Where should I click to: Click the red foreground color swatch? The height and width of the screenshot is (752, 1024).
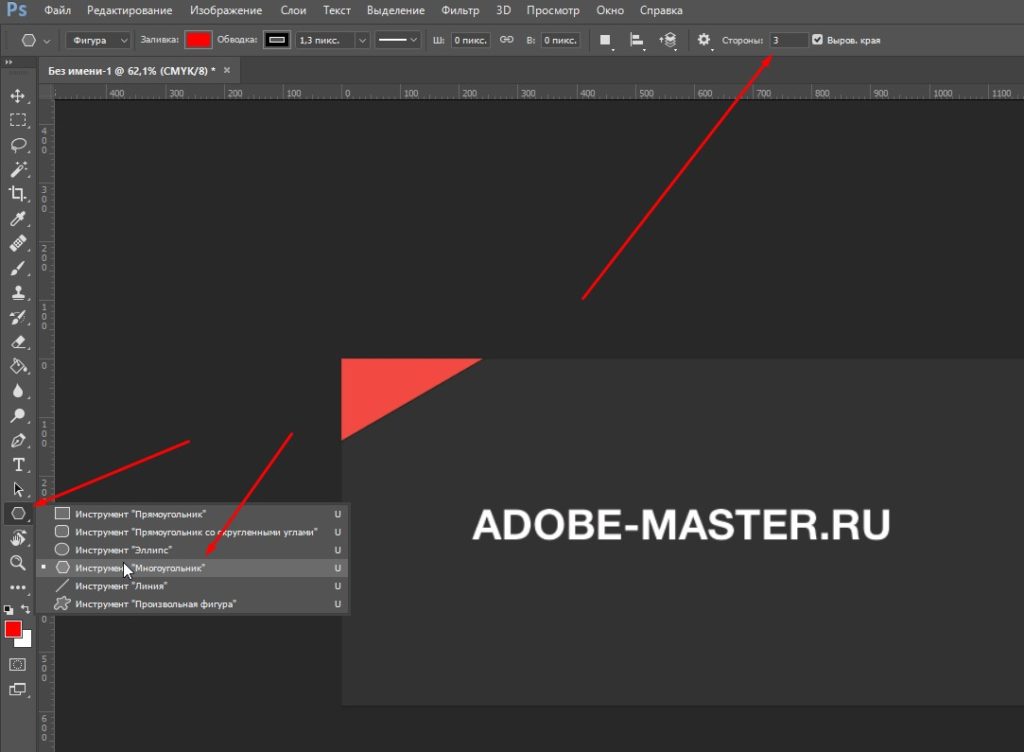12,629
